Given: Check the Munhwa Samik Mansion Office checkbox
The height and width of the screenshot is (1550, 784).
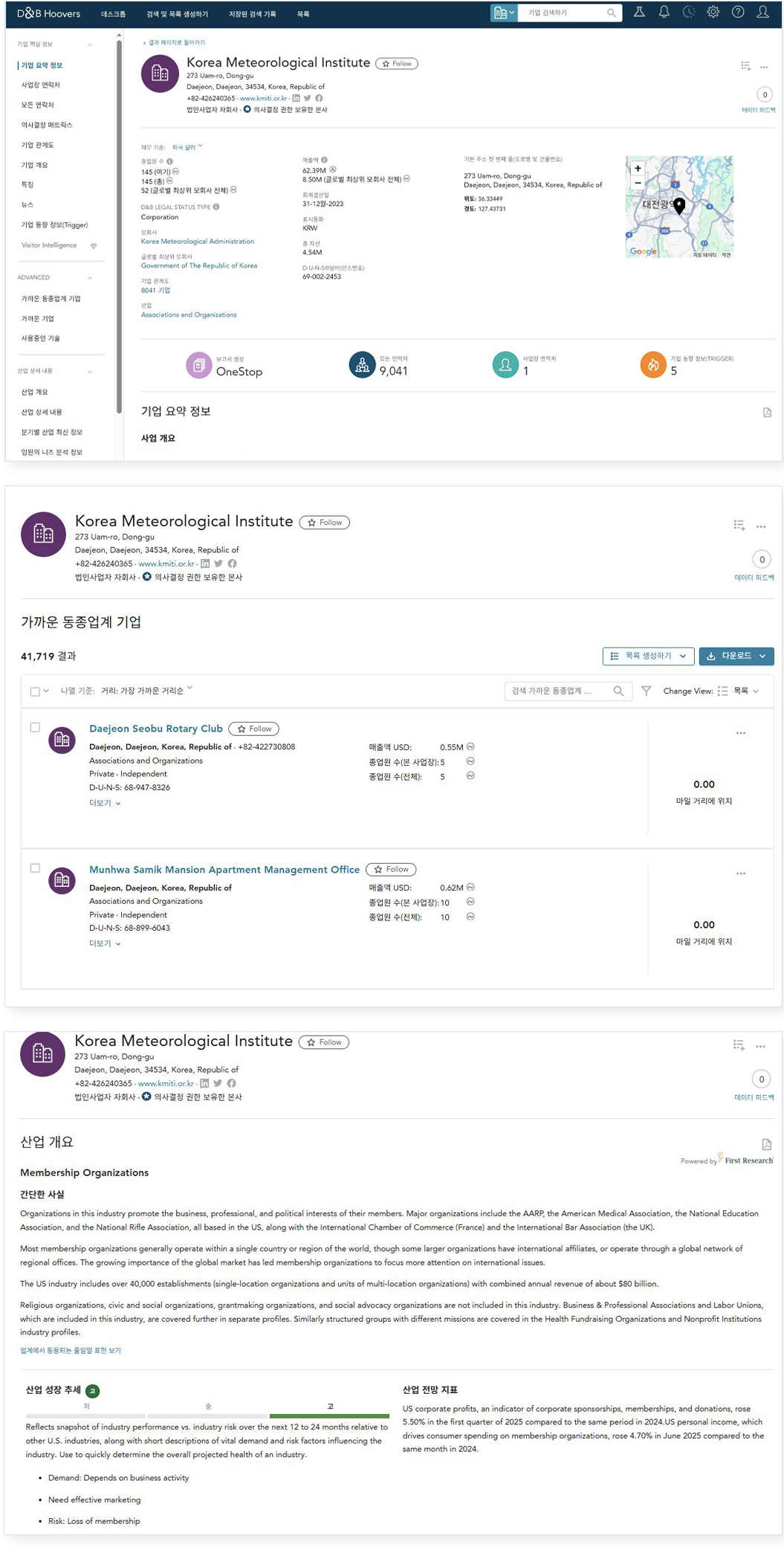Looking at the screenshot, I should (35, 868).
